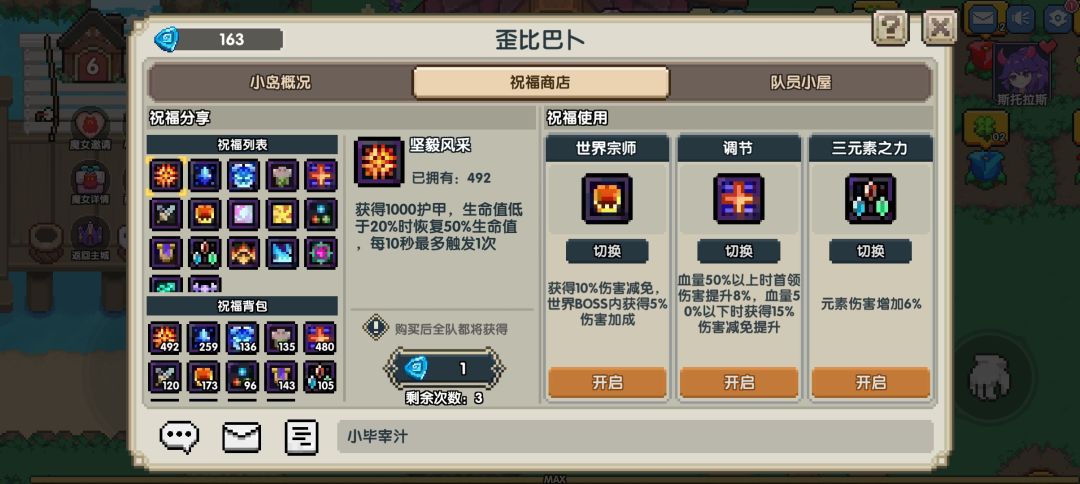Select the blessing with 480 count in backpack
Image resolution: width=1080 pixels, height=484 pixels.
[x=320, y=338]
